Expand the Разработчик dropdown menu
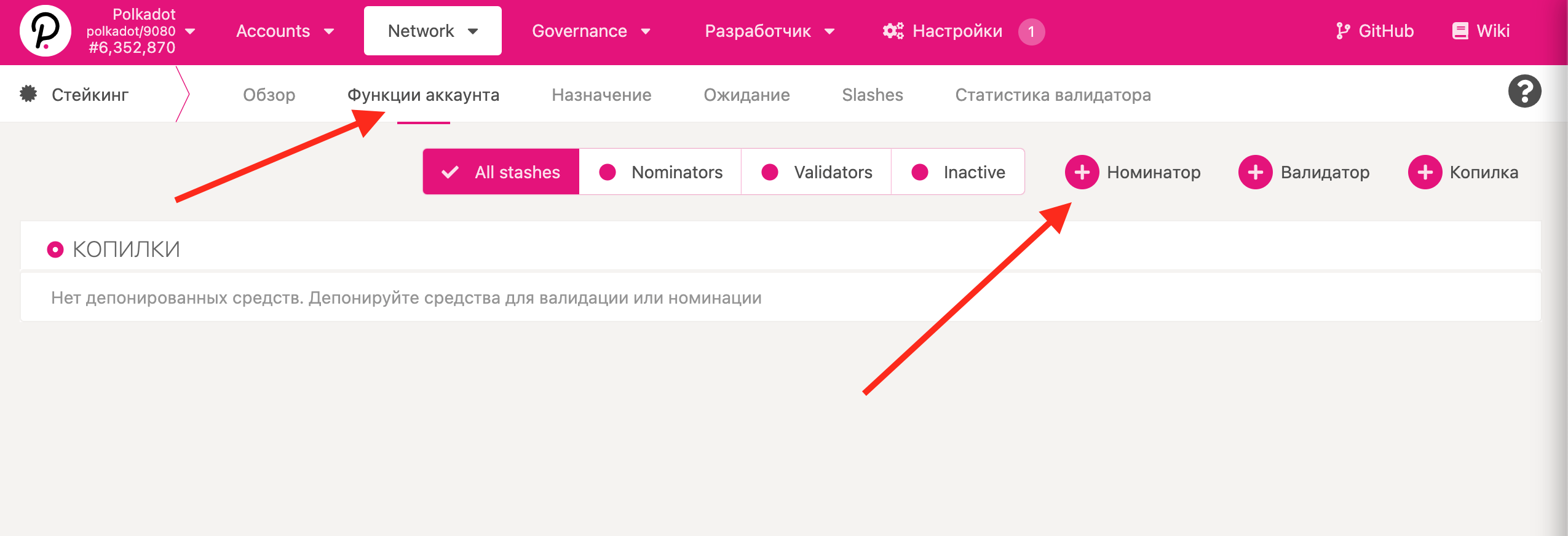 click(x=769, y=31)
